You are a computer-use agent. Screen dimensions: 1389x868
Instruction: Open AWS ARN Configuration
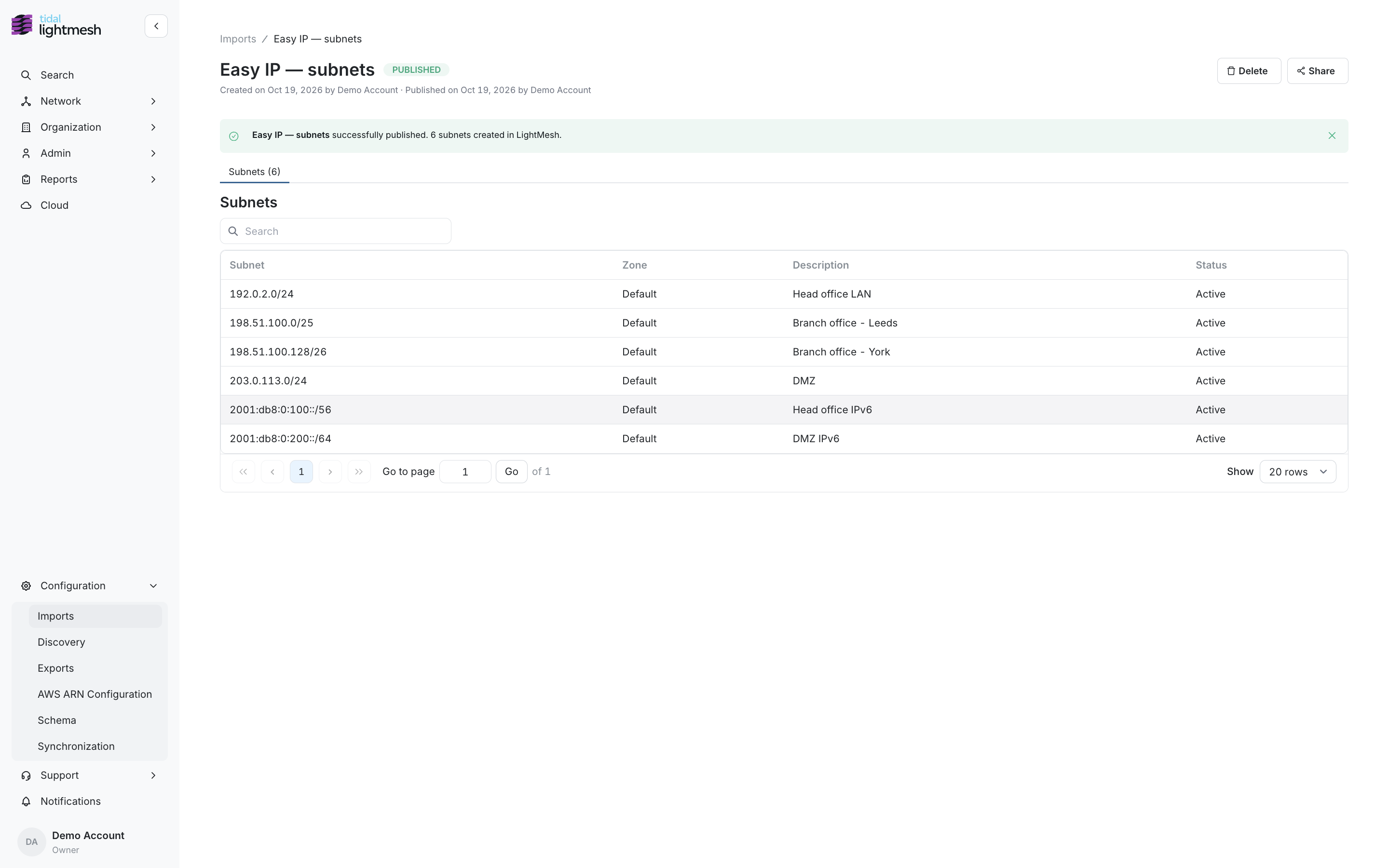(95, 694)
